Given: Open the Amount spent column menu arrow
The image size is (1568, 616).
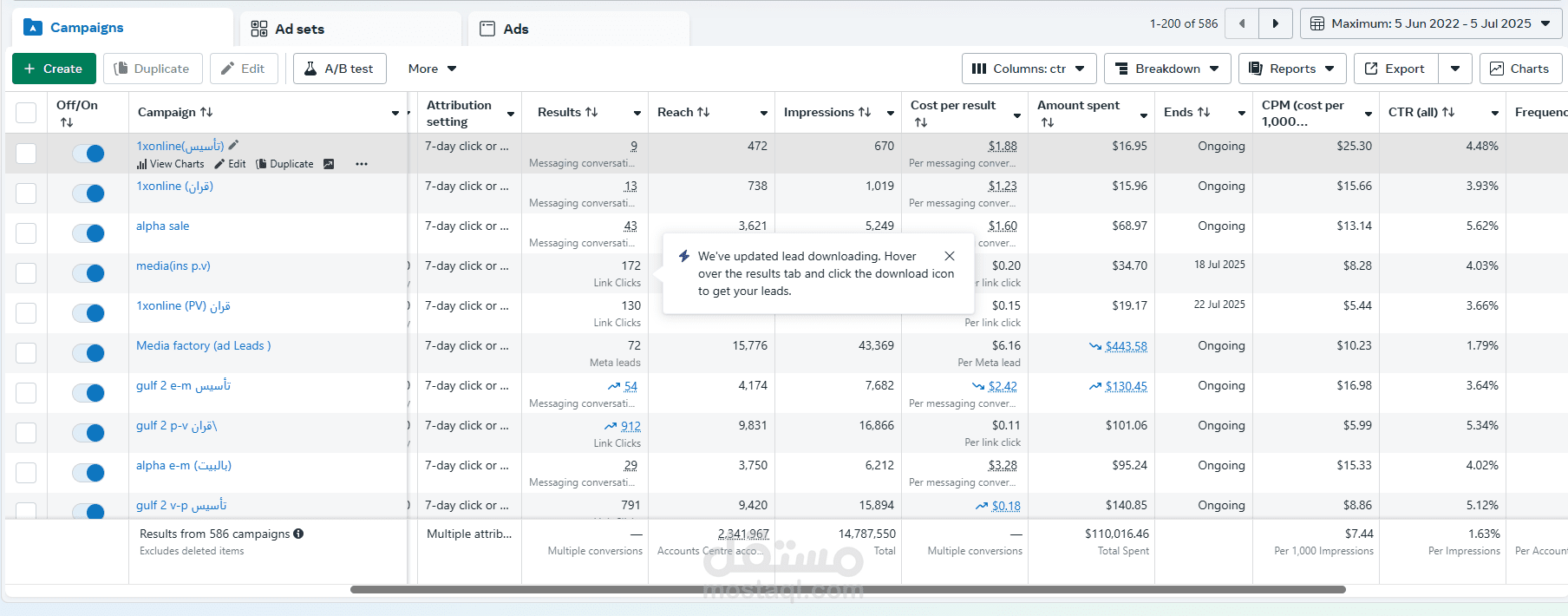Looking at the screenshot, I should (x=1144, y=115).
